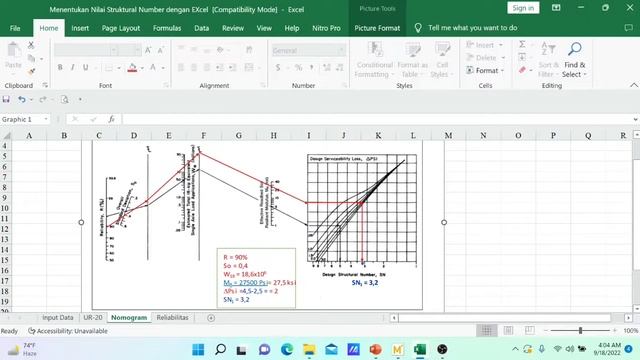This screenshot has width=640, height=360.
Task: Expand the Name Box dropdown arrow
Action: 46,119
